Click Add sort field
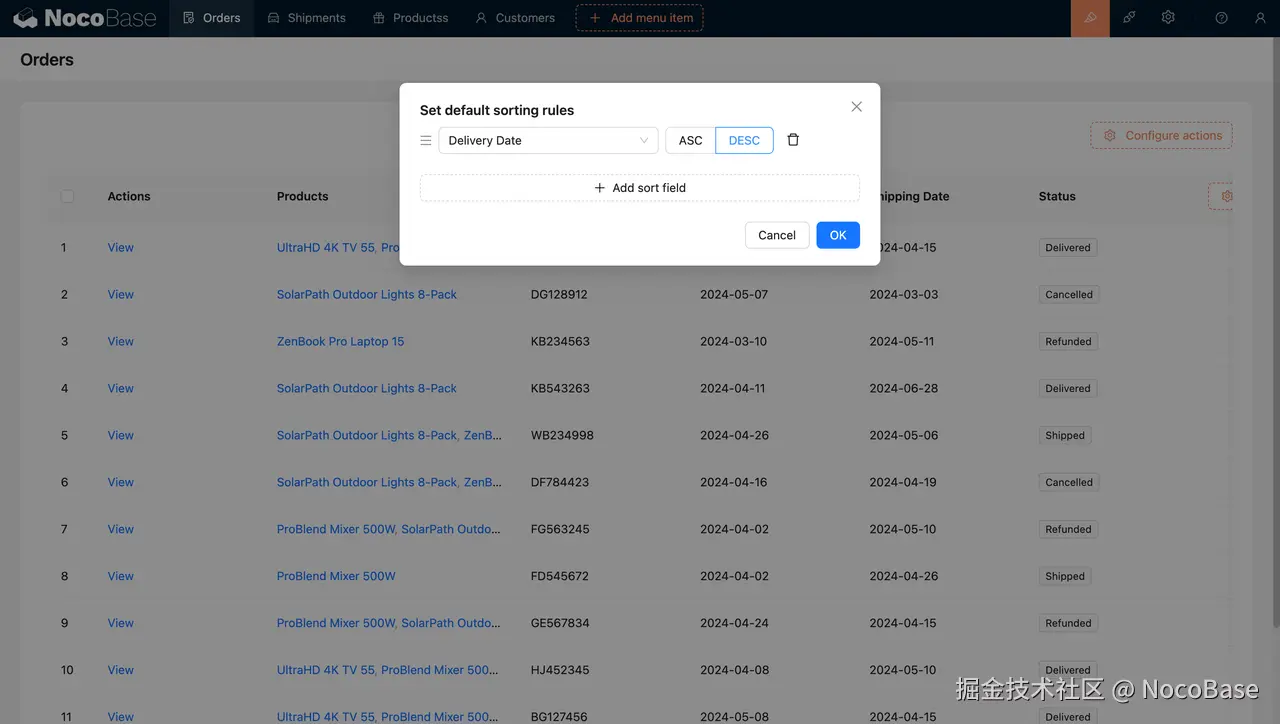Image resolution: width=1280 pixels, height=724 pixels. coord(640,188)
